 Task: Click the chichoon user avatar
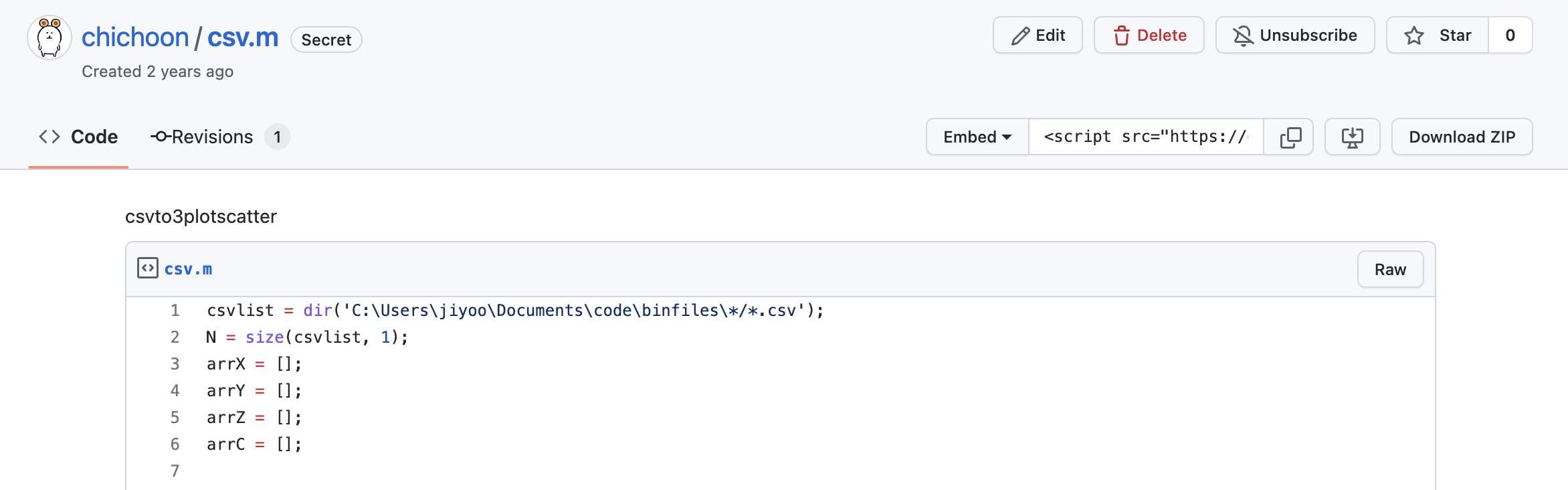(50, 37)
